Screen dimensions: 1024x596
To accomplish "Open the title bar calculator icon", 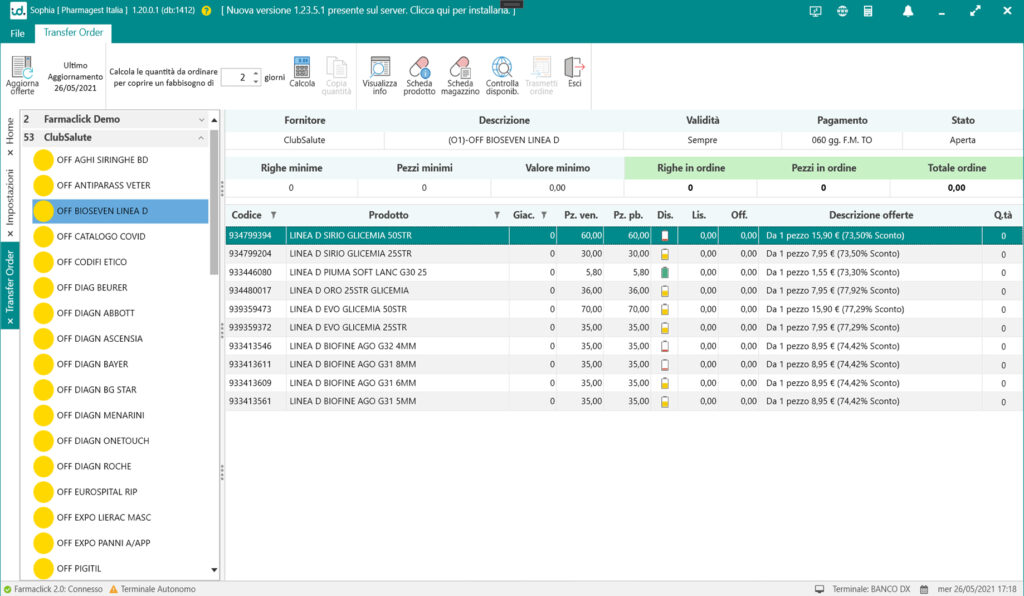I will point(868,11).
